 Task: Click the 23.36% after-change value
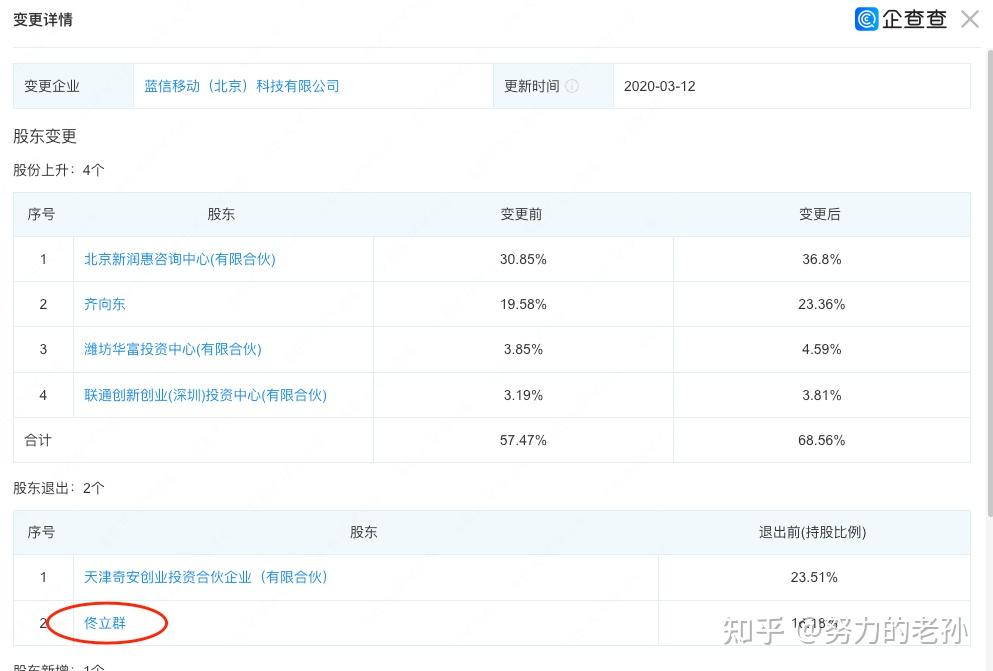pos(821,304)
